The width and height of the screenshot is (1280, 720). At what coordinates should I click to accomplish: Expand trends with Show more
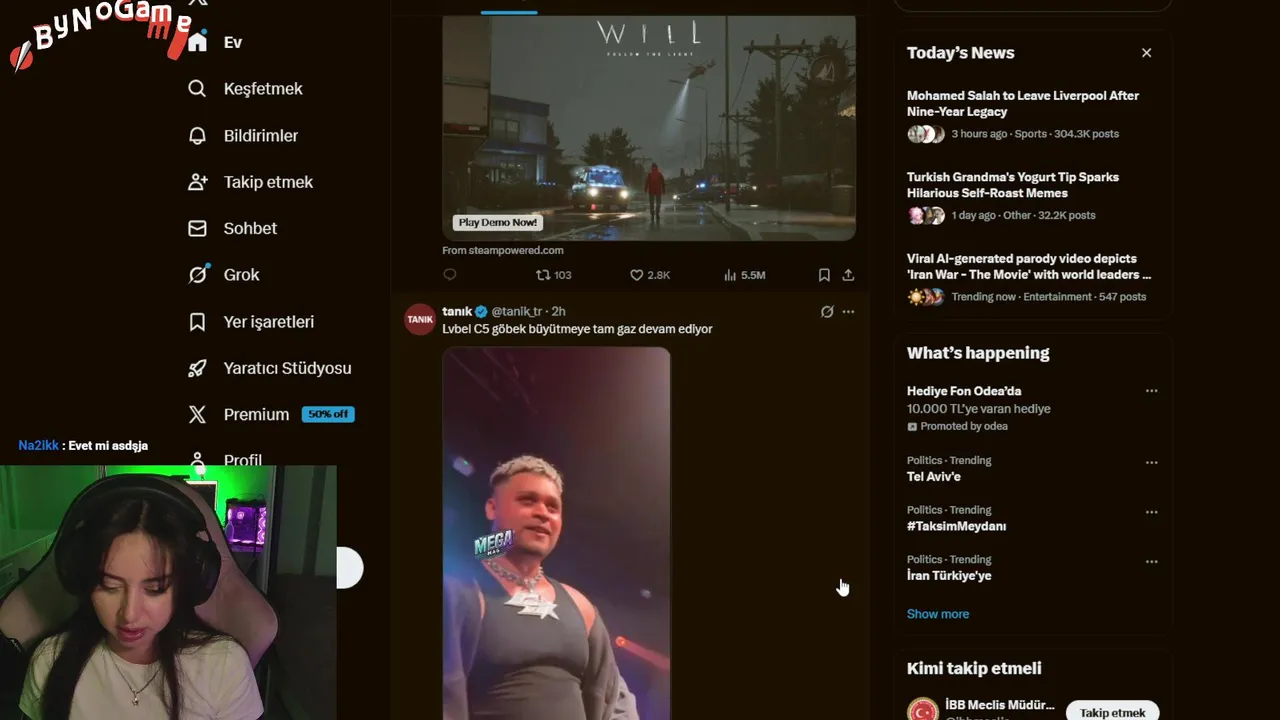937,614
